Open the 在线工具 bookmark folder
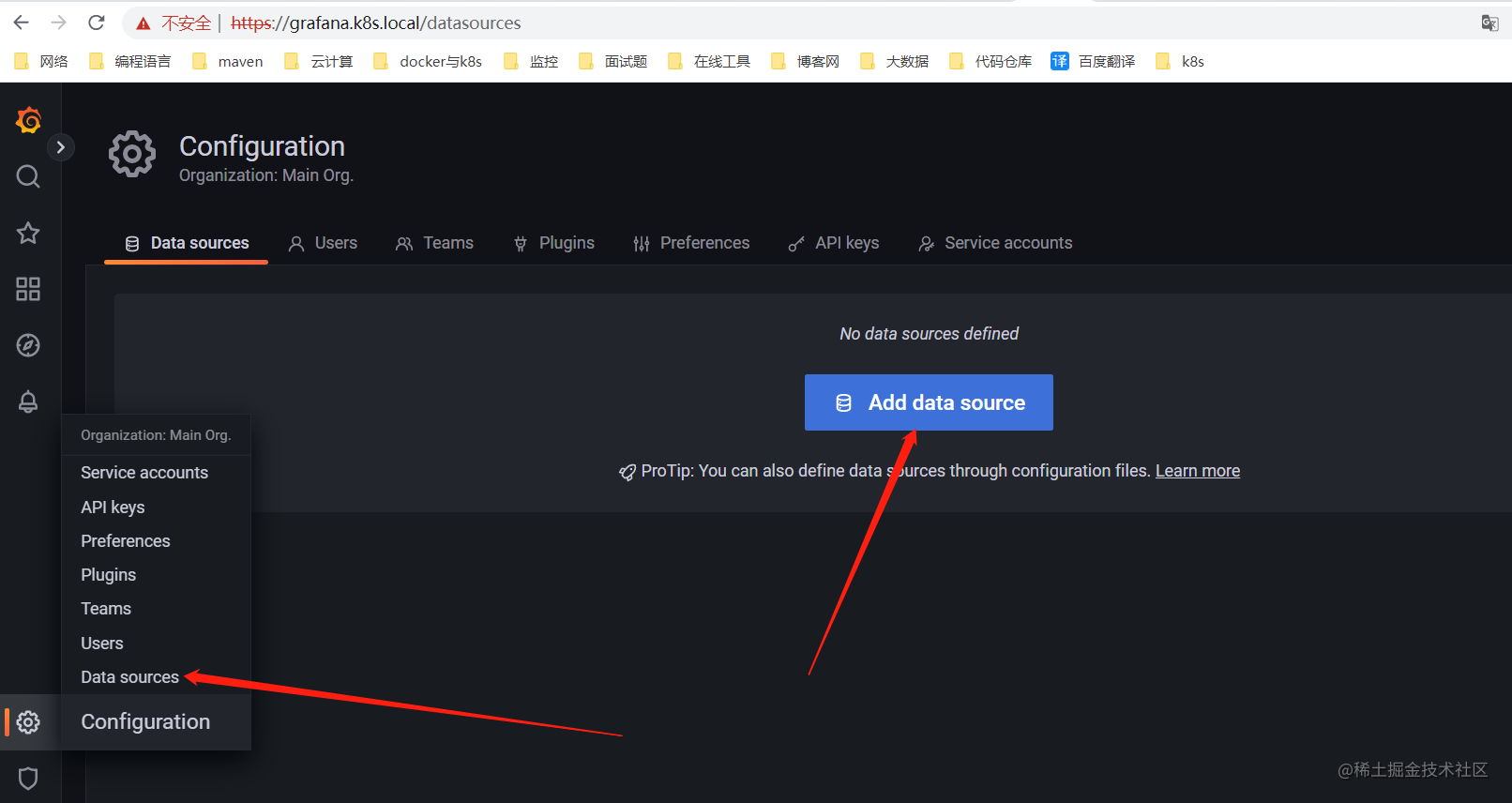The image size is (1512, 803). 709,61
